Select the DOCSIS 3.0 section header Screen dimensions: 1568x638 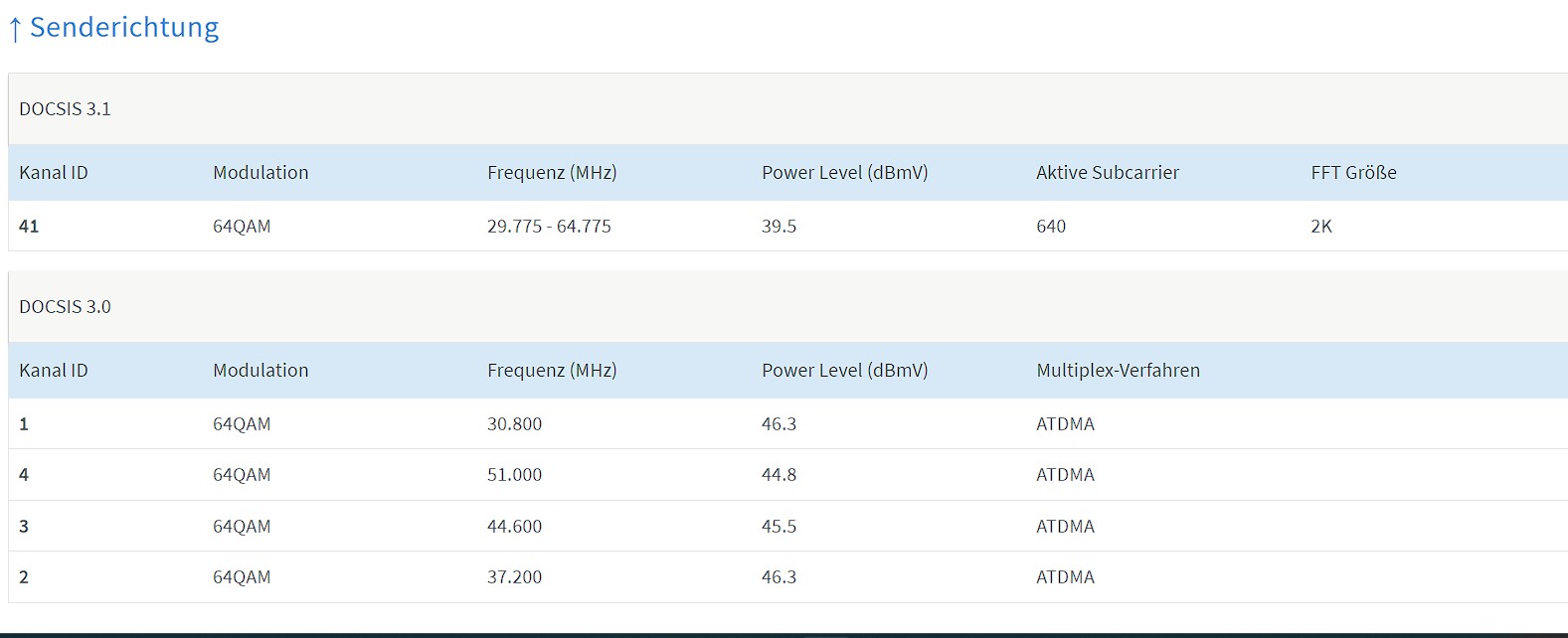click(x=66, y=307)
